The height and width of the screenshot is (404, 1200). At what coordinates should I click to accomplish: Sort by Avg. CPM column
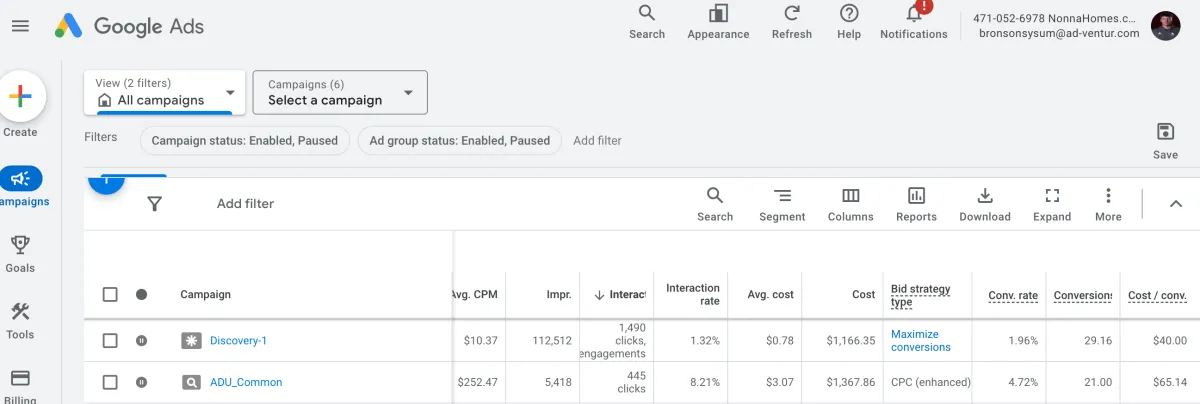[474, 294]
